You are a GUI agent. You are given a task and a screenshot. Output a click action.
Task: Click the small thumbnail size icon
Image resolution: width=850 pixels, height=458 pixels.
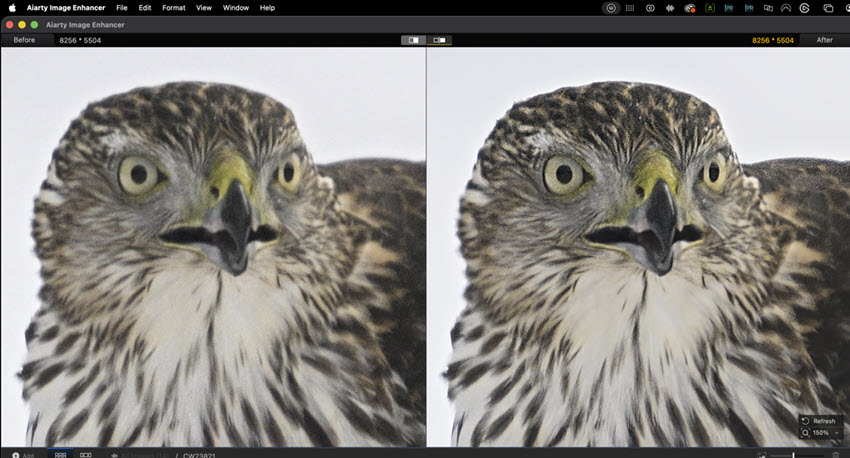click(762, 455)
